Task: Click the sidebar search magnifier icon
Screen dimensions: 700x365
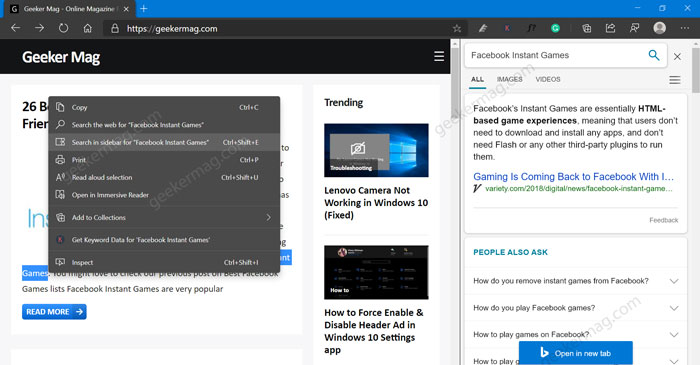Action: (x=654, y=55)
